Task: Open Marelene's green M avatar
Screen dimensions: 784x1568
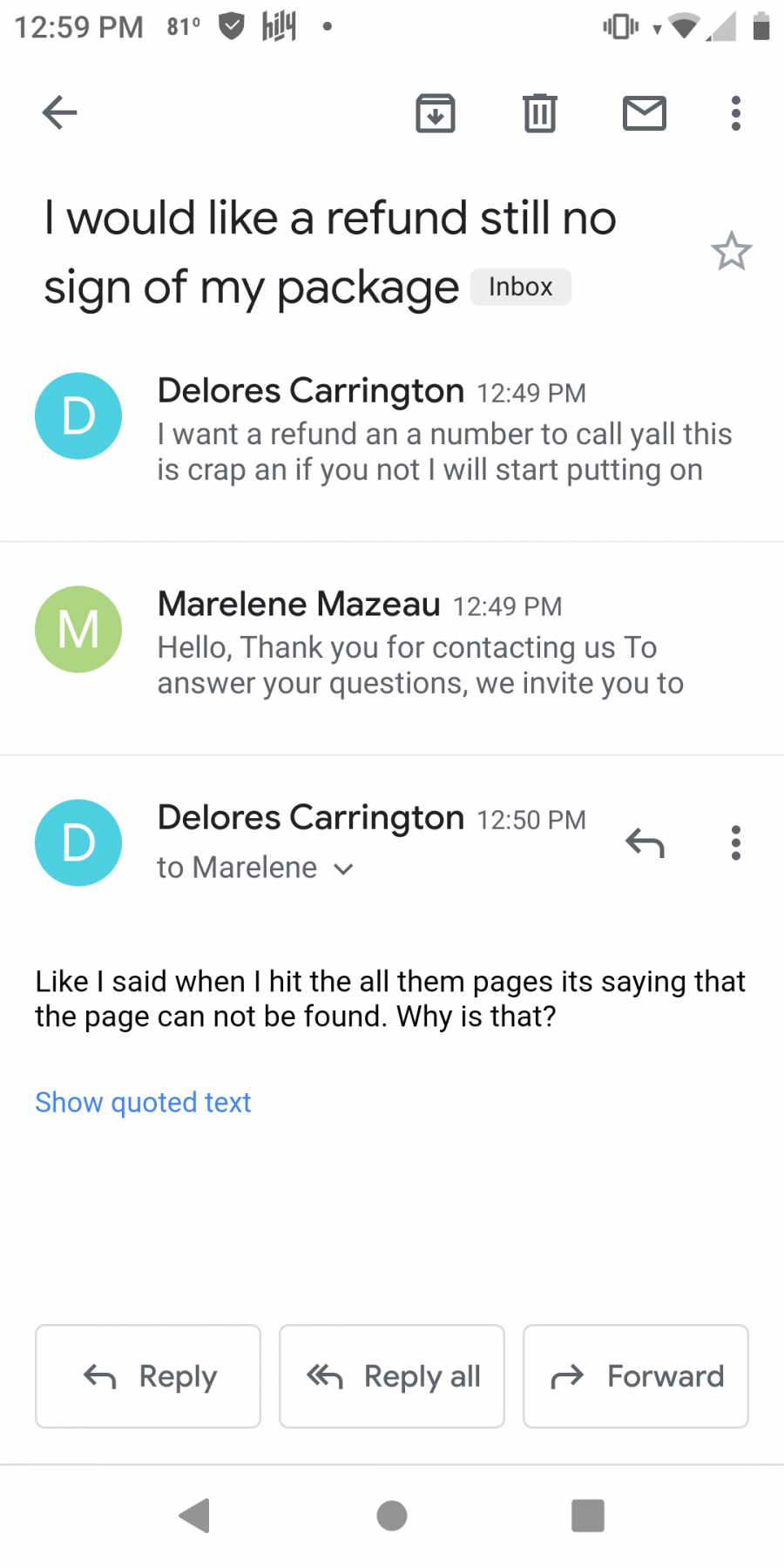Action: [x=78, y=629]
